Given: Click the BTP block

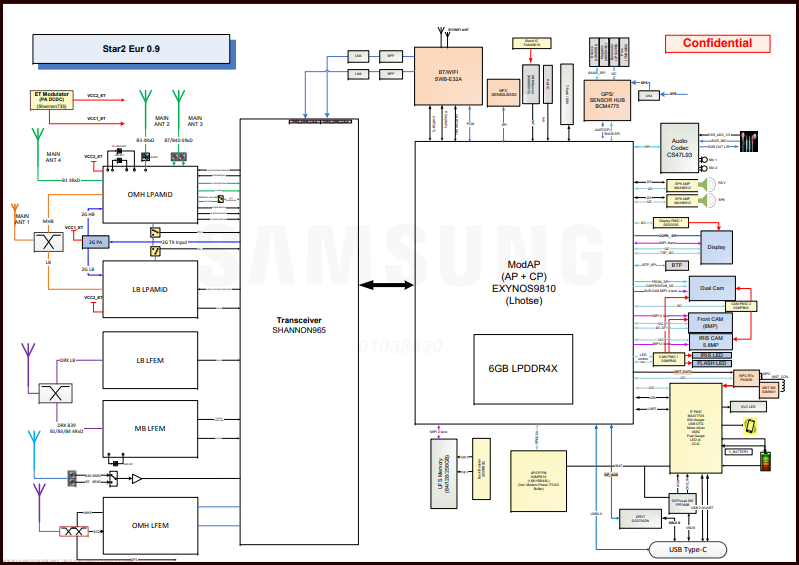Looking at the screenshot, I should coord(677,265).
